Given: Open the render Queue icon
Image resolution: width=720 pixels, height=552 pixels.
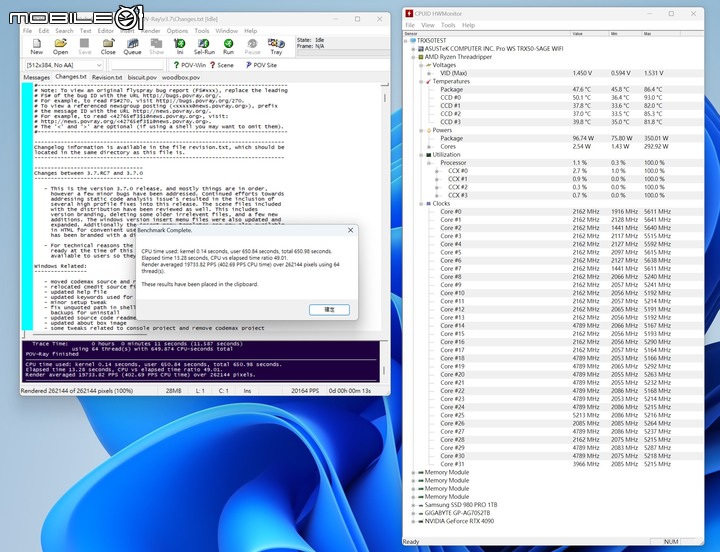Looking at the screenshot, I should click(132, 44).
